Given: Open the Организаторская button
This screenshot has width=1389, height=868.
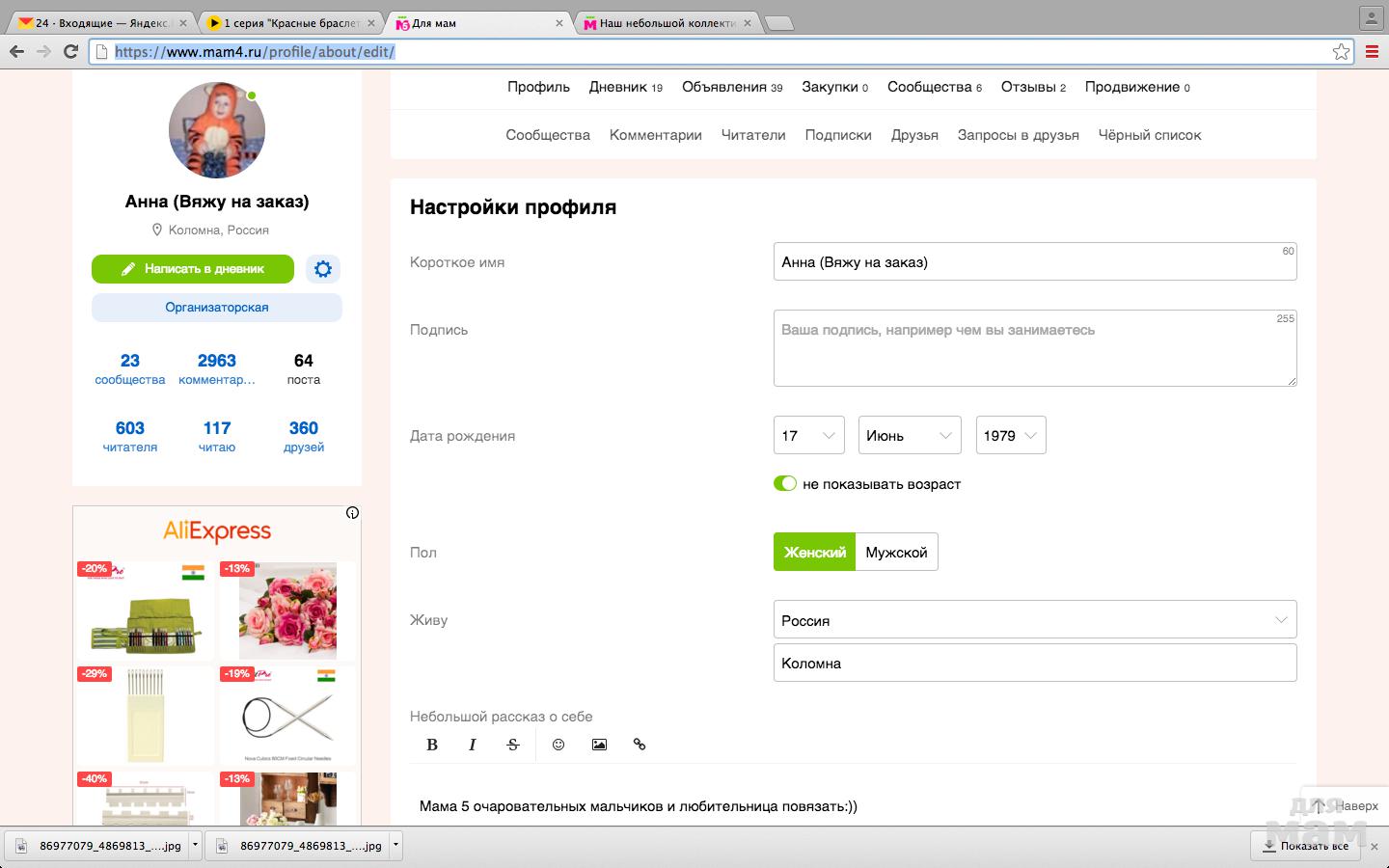Looking at the screenshot, I should pyautogui.click(x=217, y=308).
